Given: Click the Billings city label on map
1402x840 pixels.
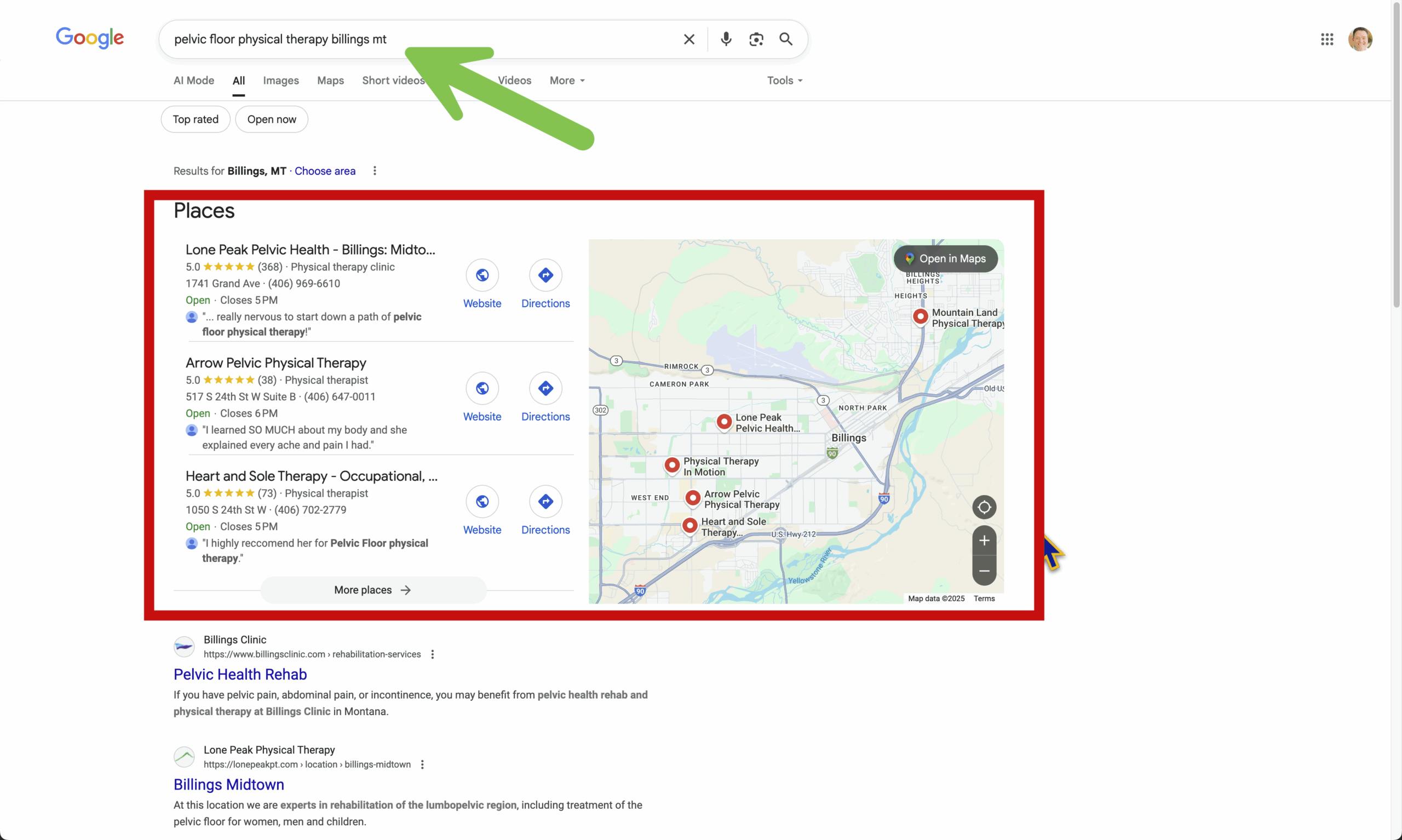Looking at the screenshot, I should tap(848, 438).
